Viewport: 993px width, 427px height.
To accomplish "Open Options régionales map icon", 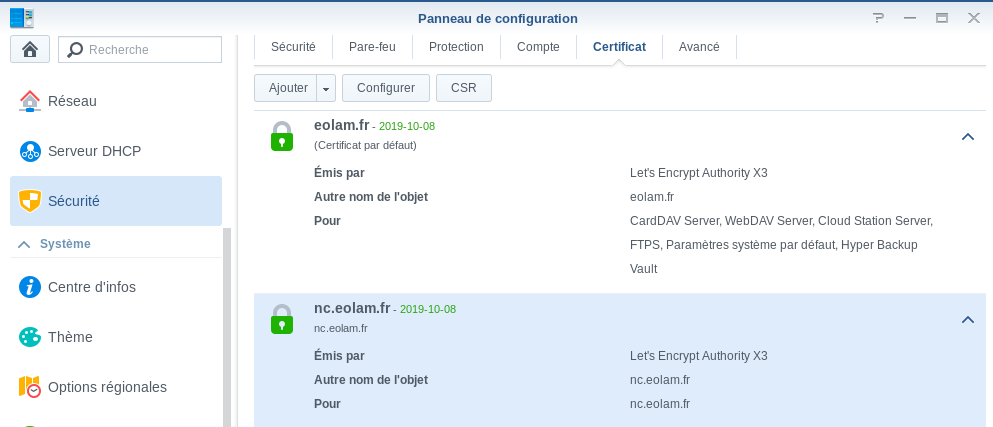I will pos(30,387).
